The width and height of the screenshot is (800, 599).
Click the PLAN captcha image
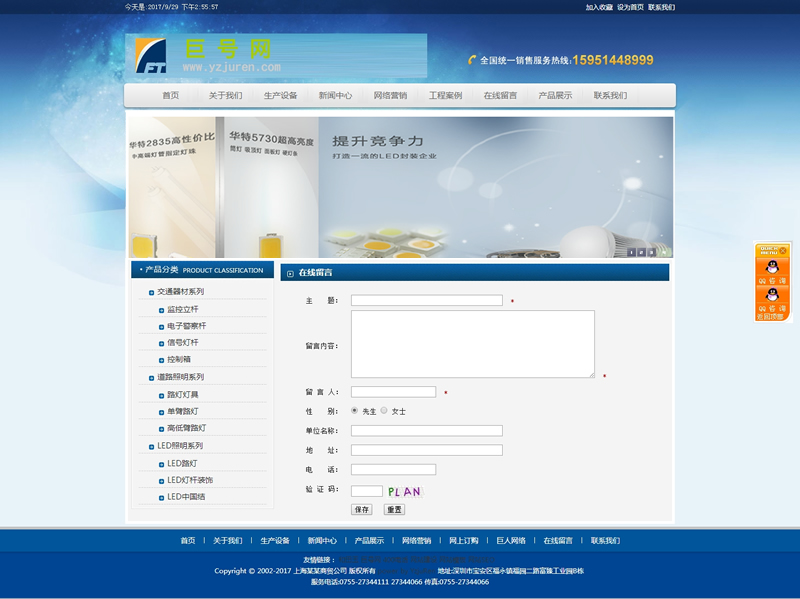pos(404,491)
